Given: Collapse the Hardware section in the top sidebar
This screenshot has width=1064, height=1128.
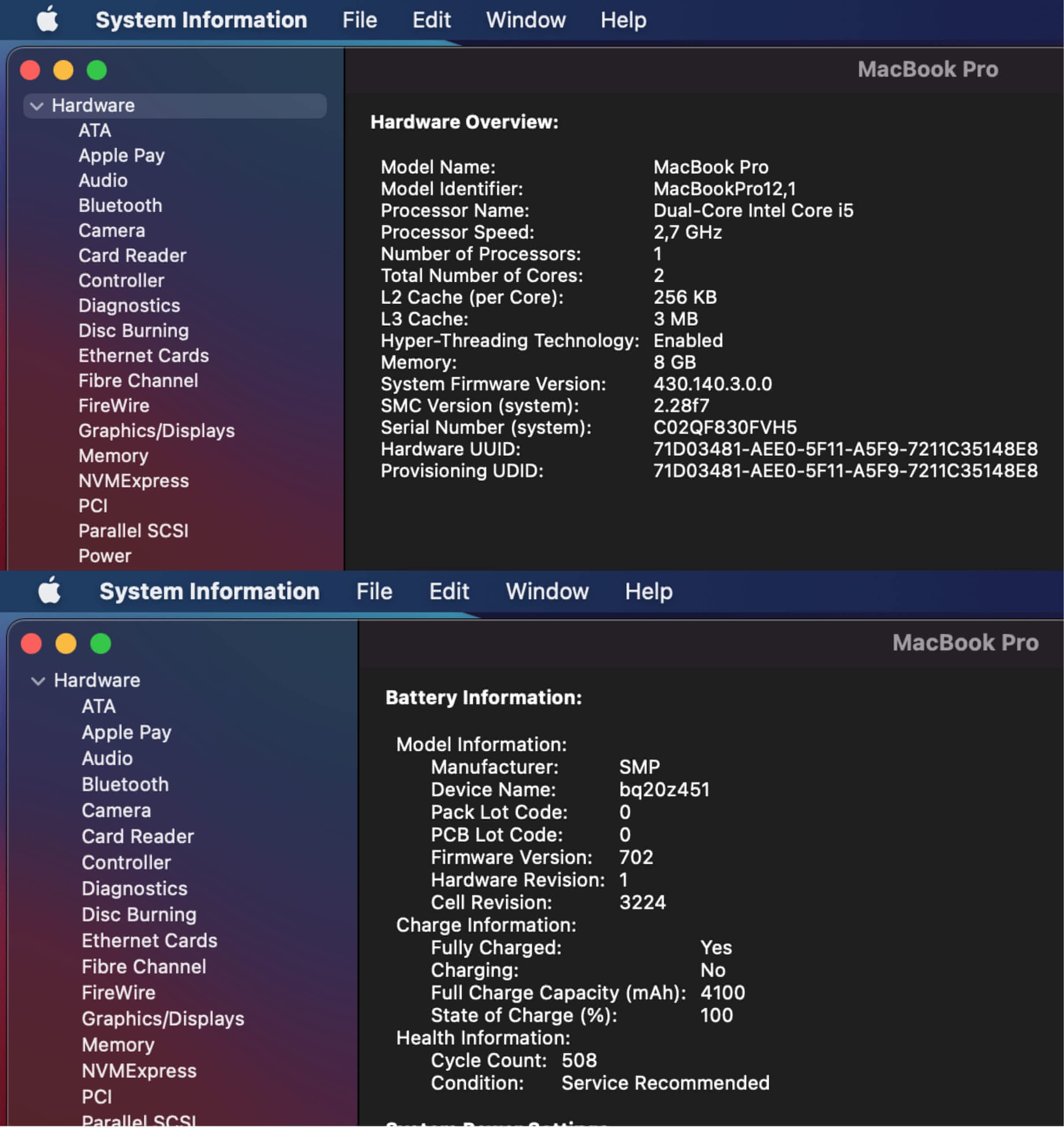Looking at the screenshot, I should click(x=37, y=106).
